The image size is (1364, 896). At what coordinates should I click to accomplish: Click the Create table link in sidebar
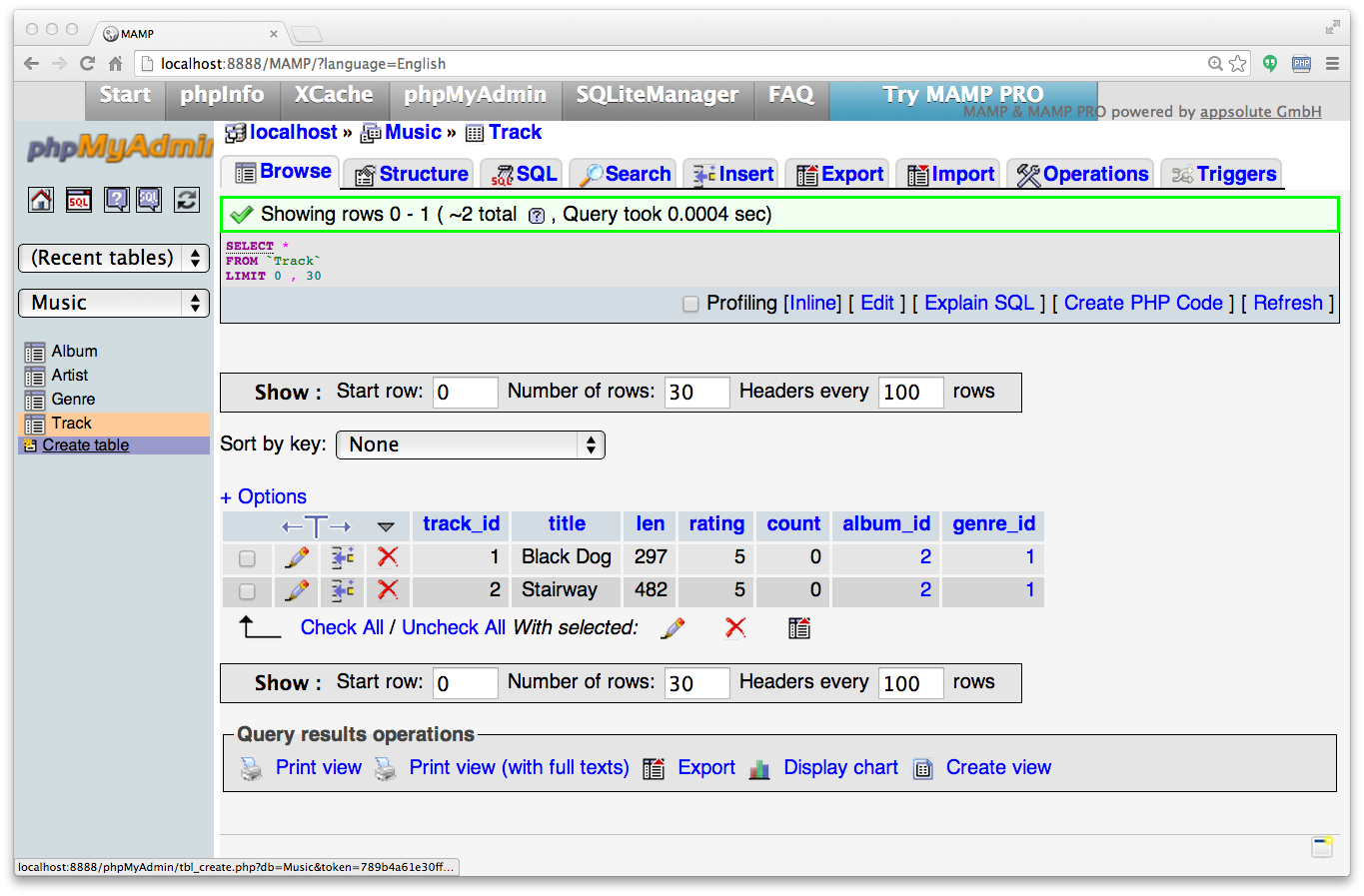(x=86, y=446)
